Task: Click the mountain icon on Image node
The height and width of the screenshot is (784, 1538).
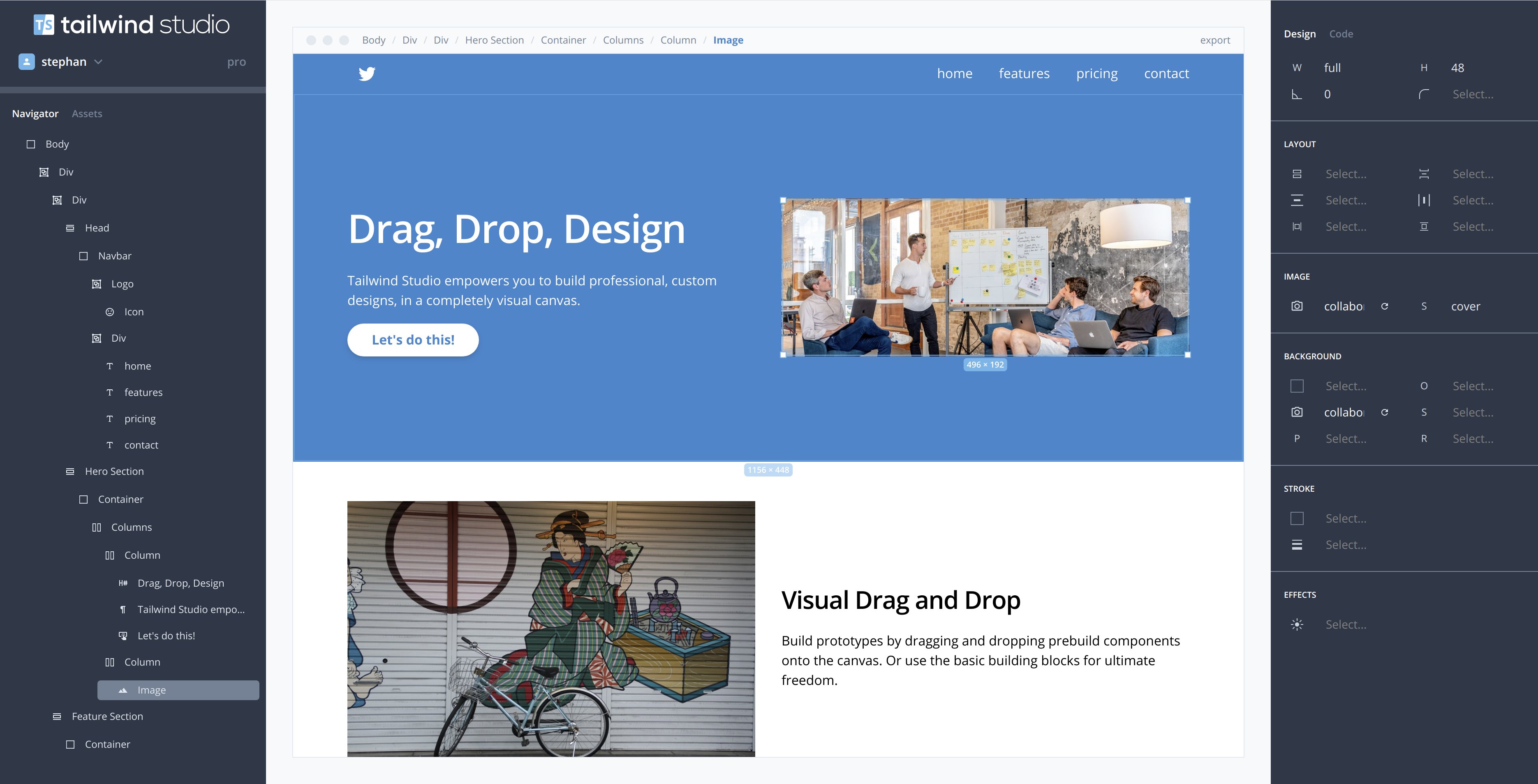Action: tap(123, 690)
